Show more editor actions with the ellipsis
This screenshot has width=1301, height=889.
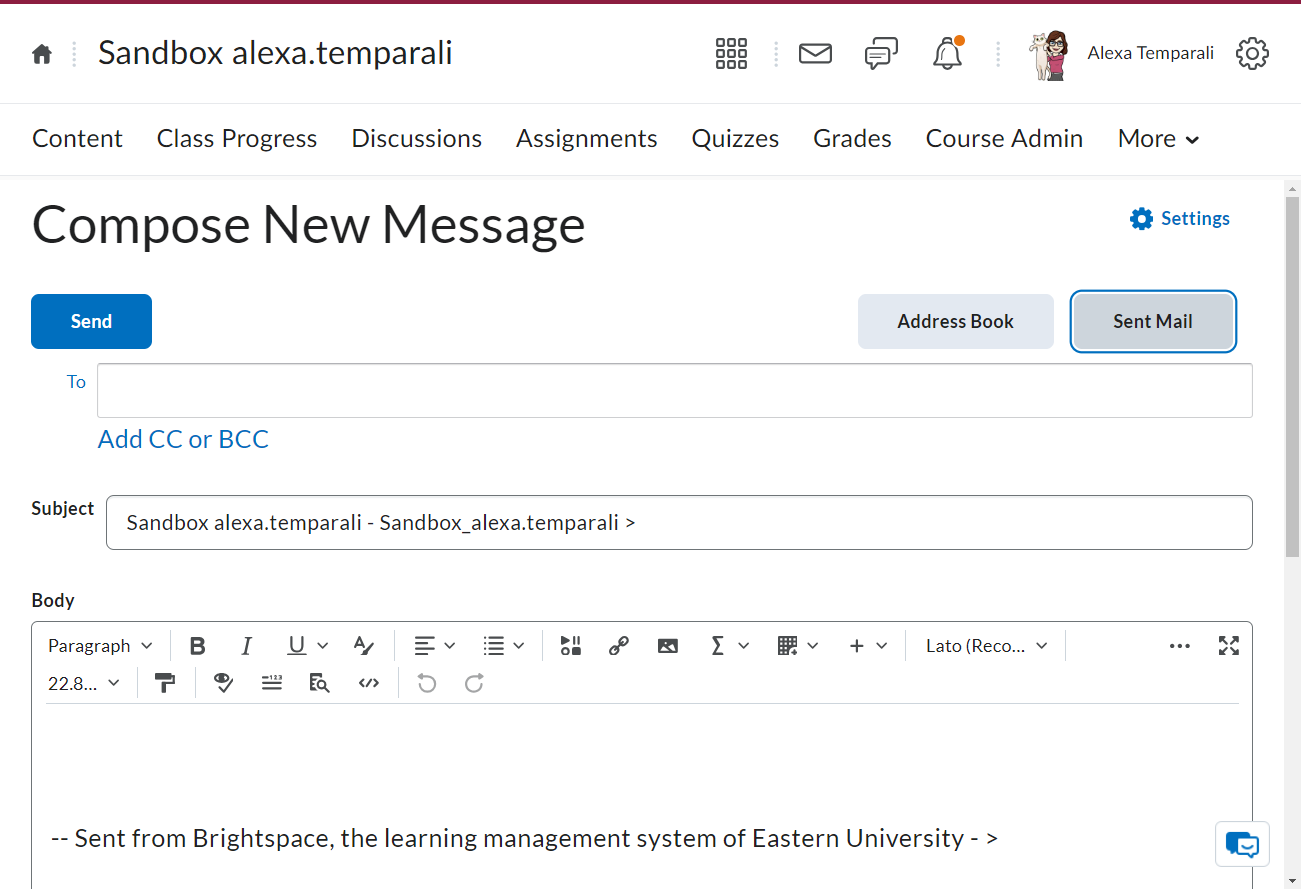[x=1180, y=646]
